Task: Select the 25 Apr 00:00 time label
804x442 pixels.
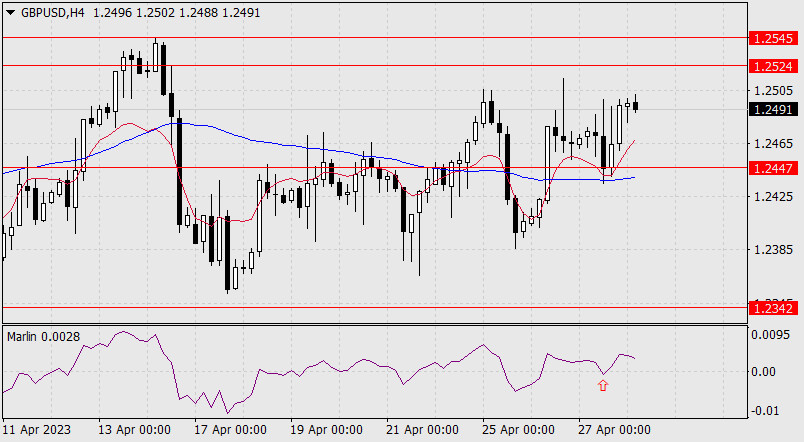Action: [x=519, y=429]
